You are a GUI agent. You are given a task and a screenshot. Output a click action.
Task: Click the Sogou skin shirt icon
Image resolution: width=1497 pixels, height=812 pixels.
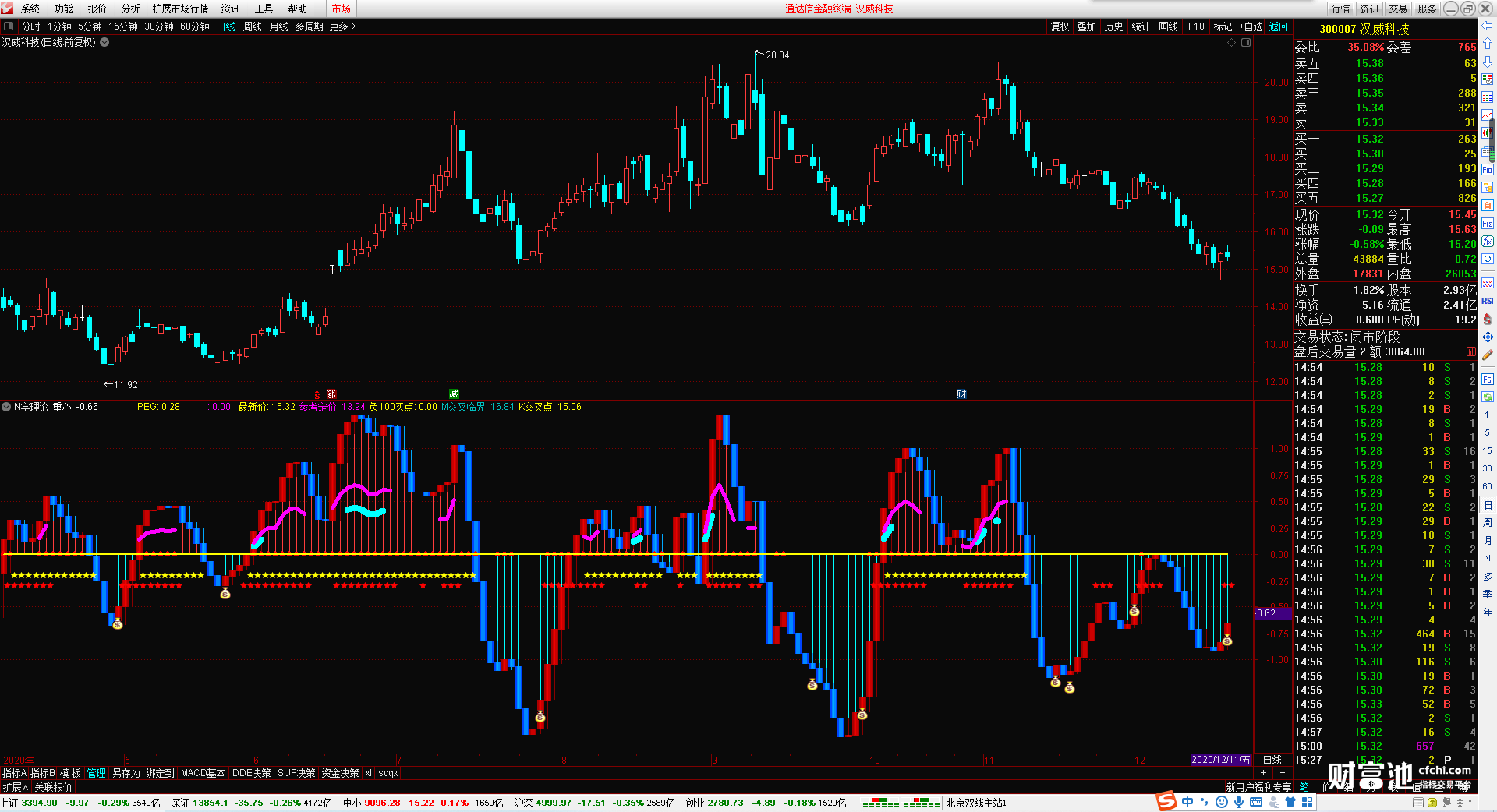pos(1290,802)
